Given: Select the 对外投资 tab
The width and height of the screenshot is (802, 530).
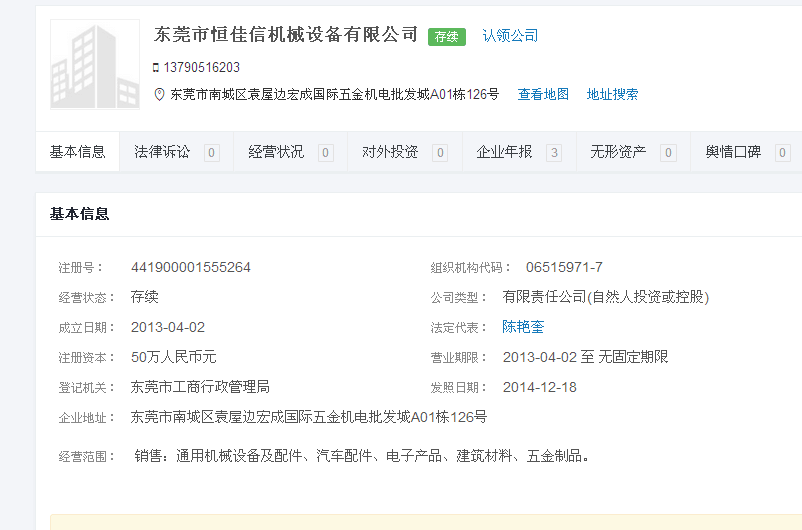Looking at the screenshot, I should coord(390,152).
